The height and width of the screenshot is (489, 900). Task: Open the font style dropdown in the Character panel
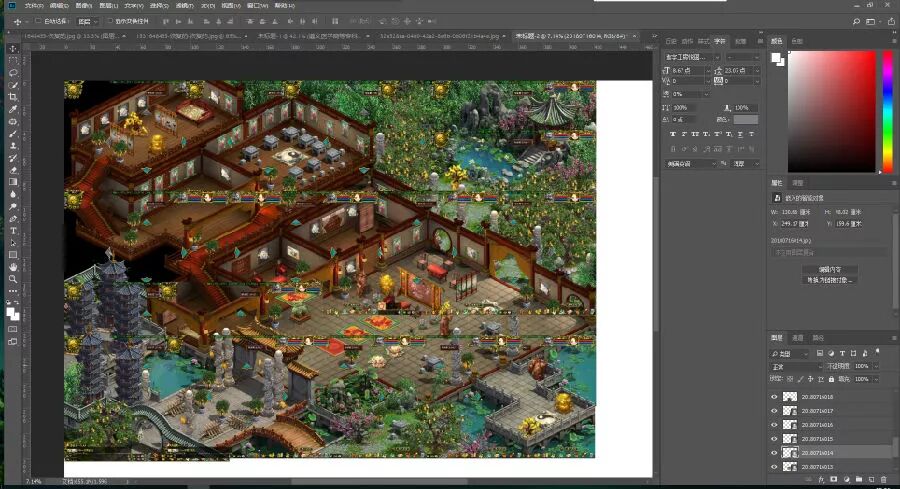(743, 57)
